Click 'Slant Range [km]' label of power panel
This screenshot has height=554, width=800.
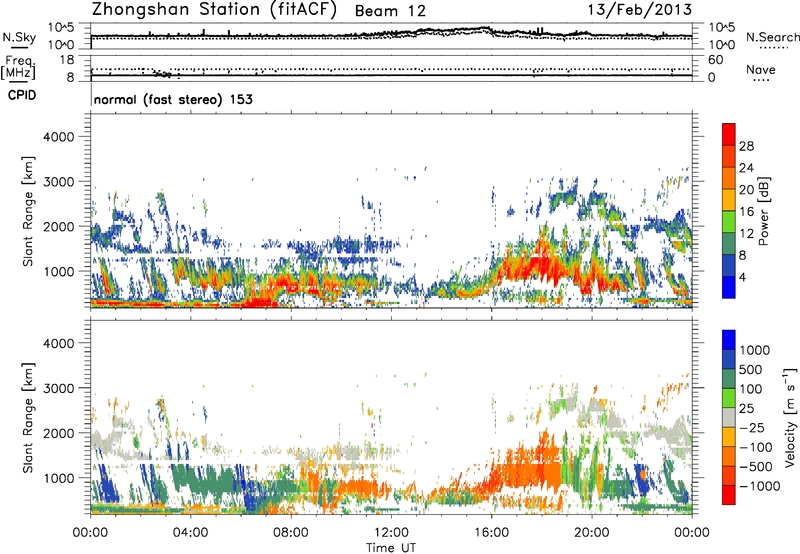(x=28, y=211)
